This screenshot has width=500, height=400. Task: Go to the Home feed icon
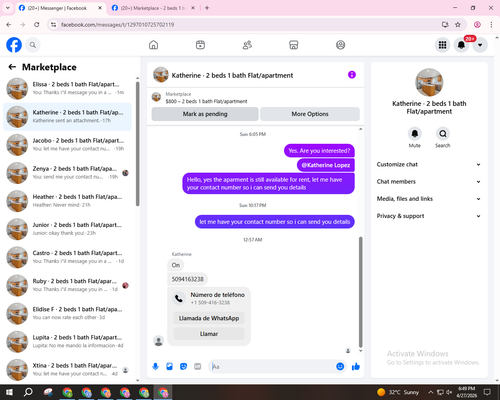(153, 45)
